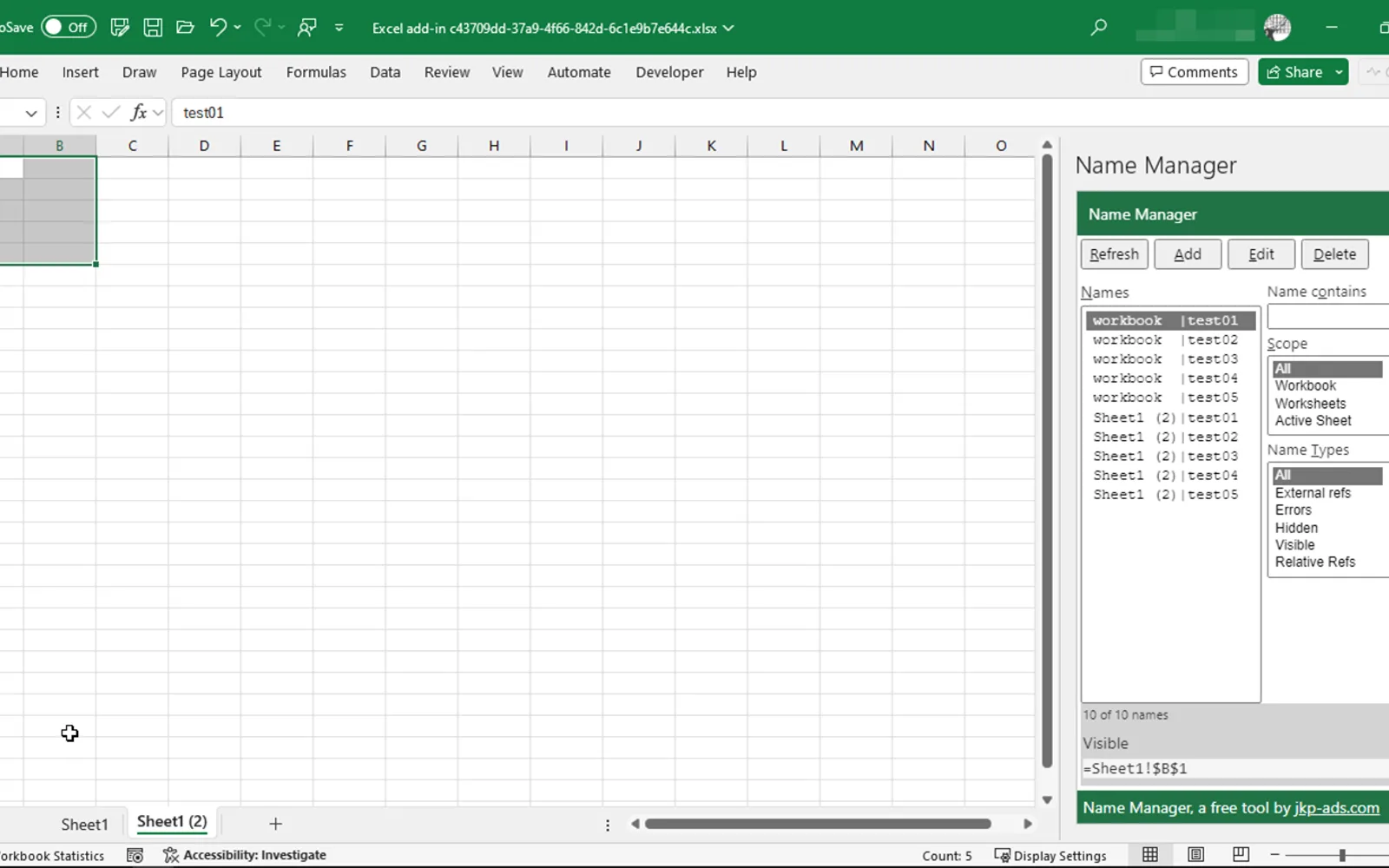Open the Formulas ribbon tab
Viewport: 1389px width, 868px height.
[x=316, y=72]
